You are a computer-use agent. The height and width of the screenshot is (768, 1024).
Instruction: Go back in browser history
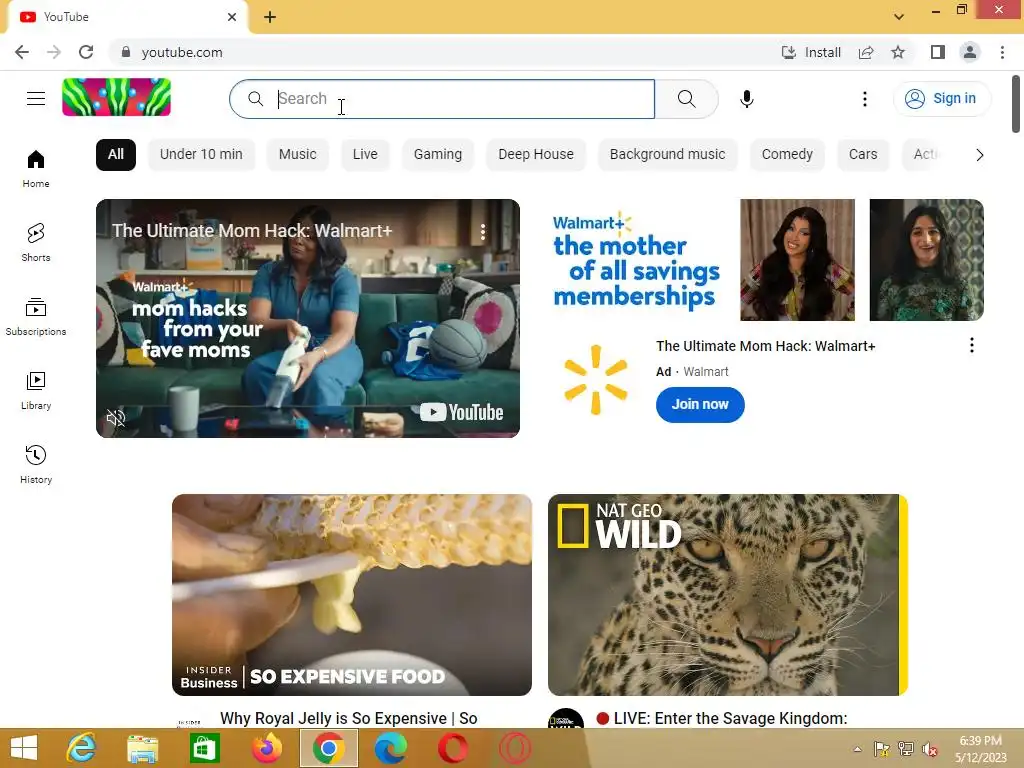click(x=22, y=52)
